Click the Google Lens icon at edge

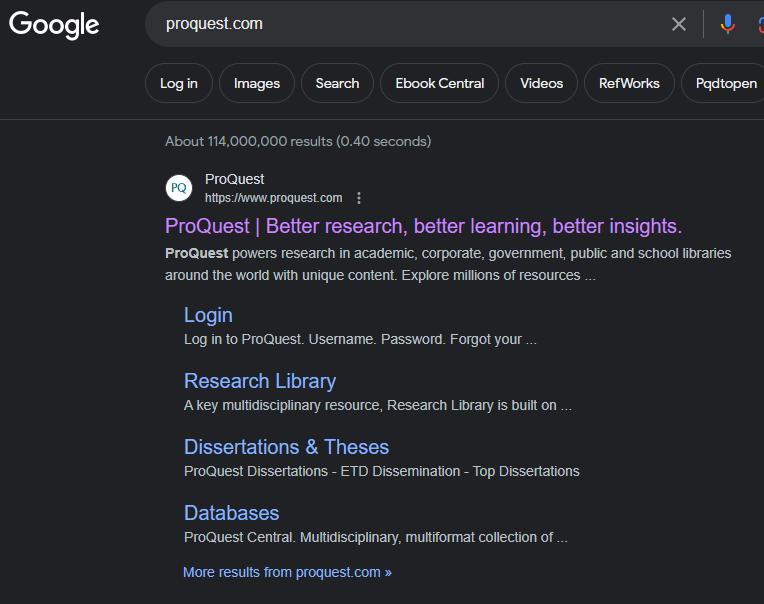pos(760,24)
